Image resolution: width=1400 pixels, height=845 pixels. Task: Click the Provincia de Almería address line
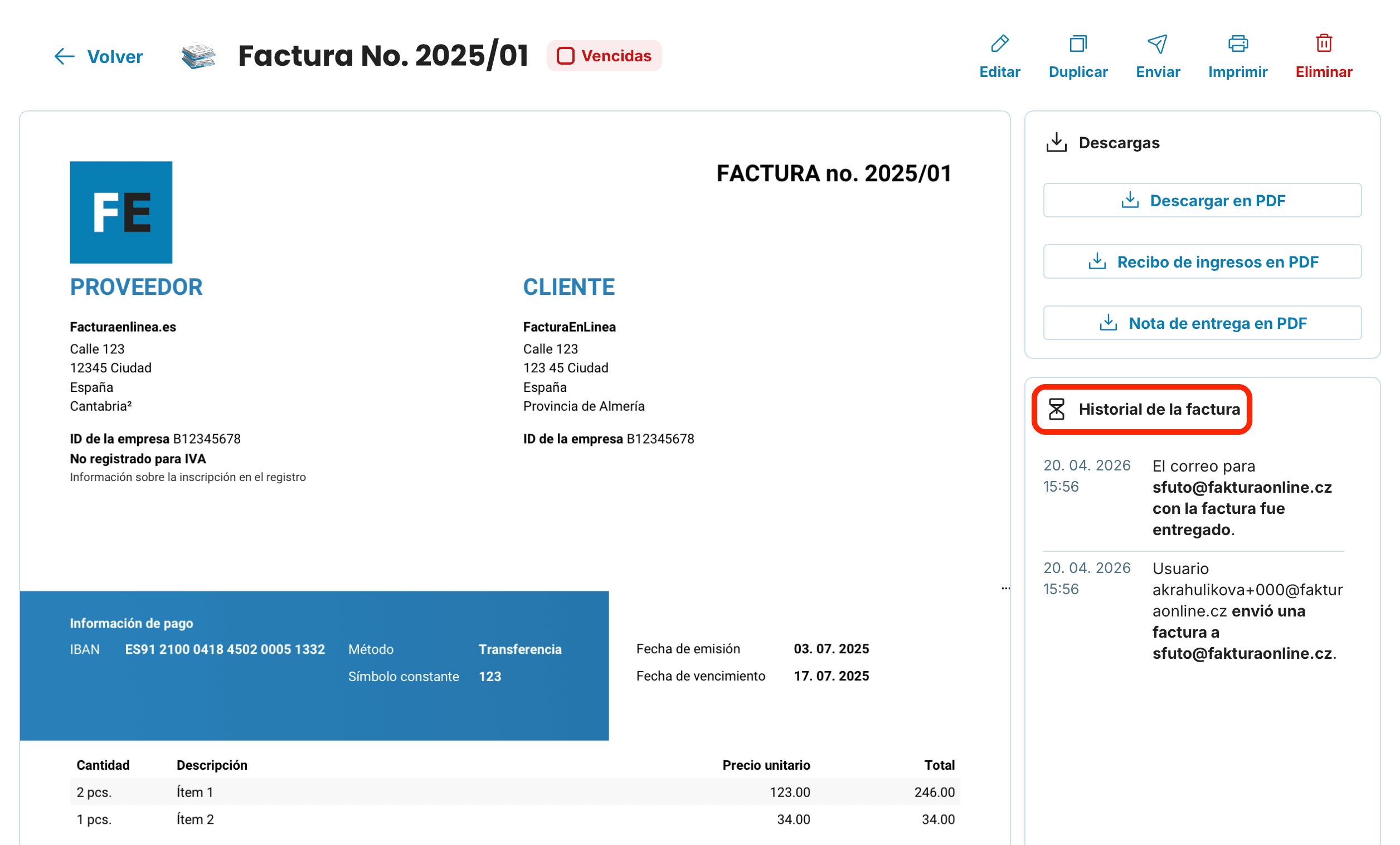pyautogui.click(x=584, y=406)
